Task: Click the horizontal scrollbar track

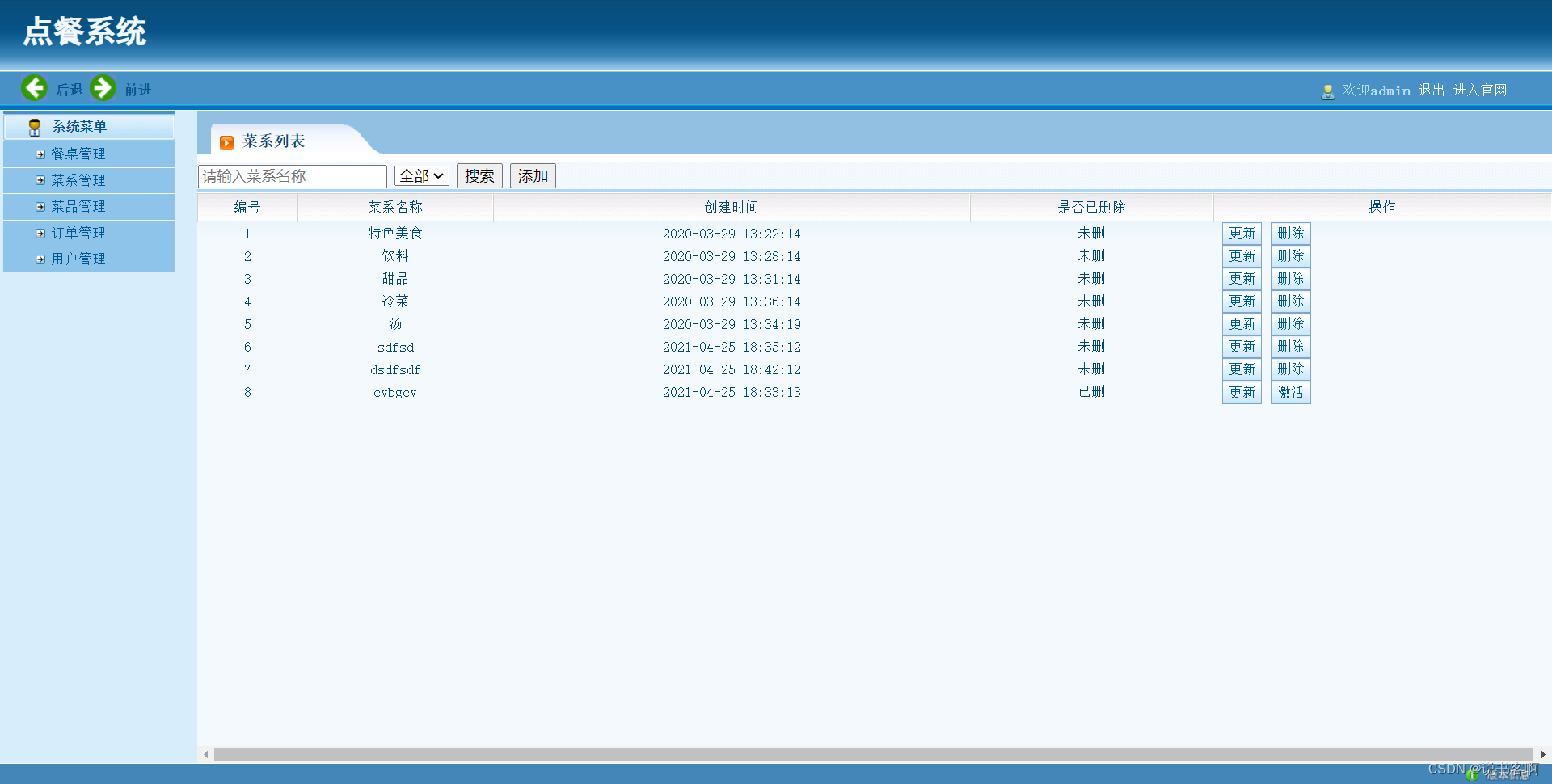Action: [x=873, y=754]
